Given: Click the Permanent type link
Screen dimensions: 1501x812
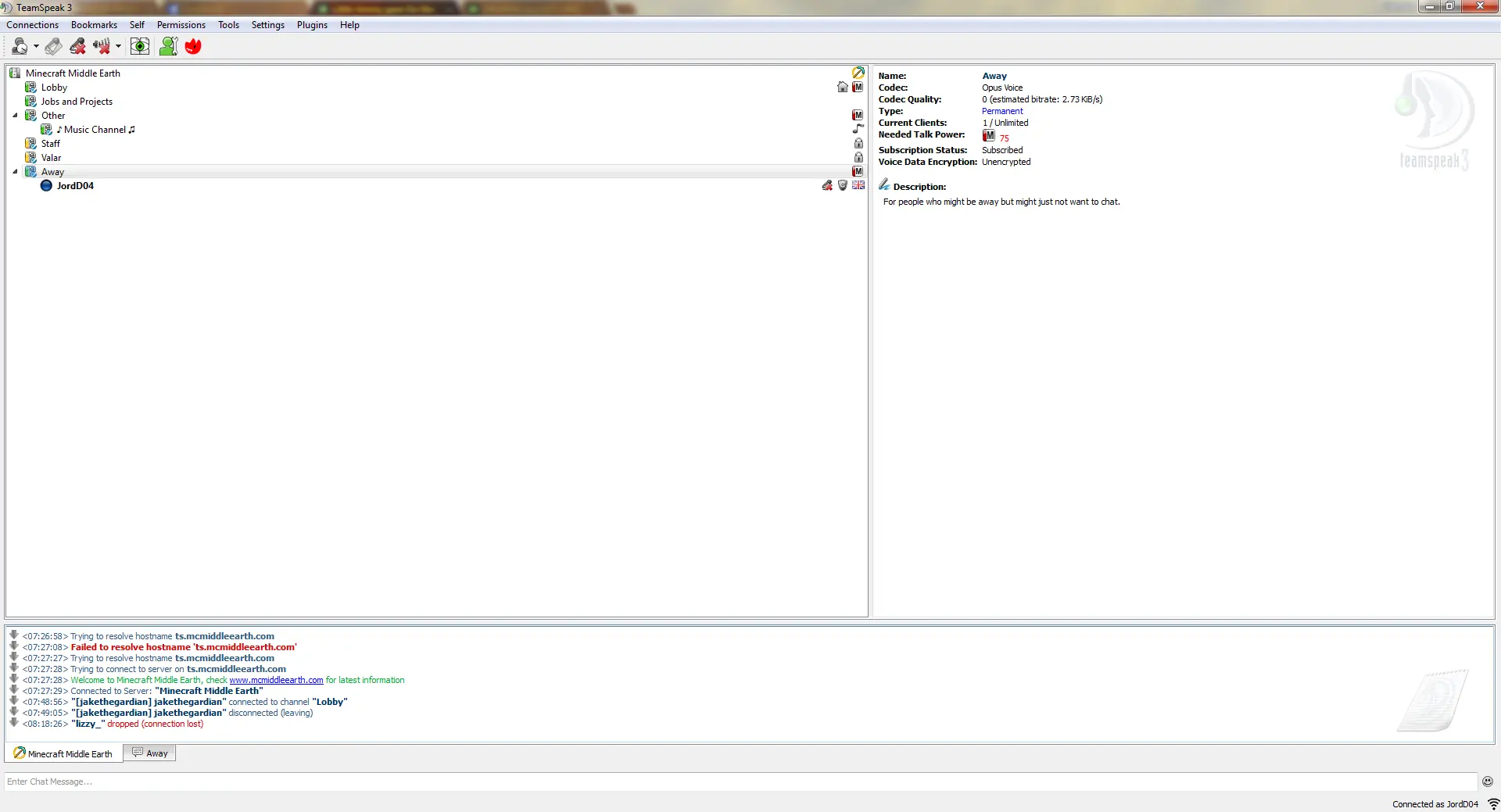Looking at the screenshot, I should point(1002,111).
